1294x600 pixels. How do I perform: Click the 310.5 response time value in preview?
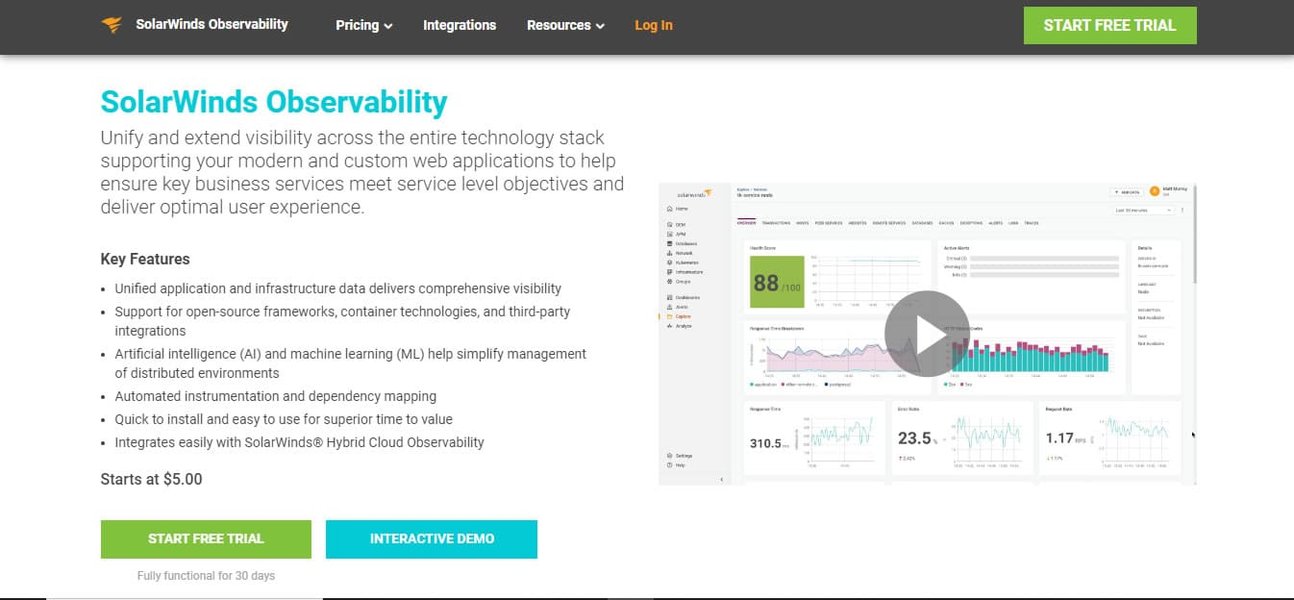click(767, 443)
